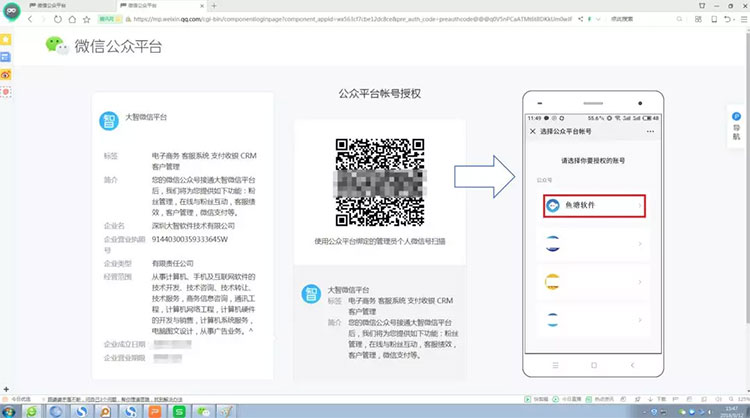
Task: Open the yellow star favorites sidebar icon
Action: (x=6, y=40)
